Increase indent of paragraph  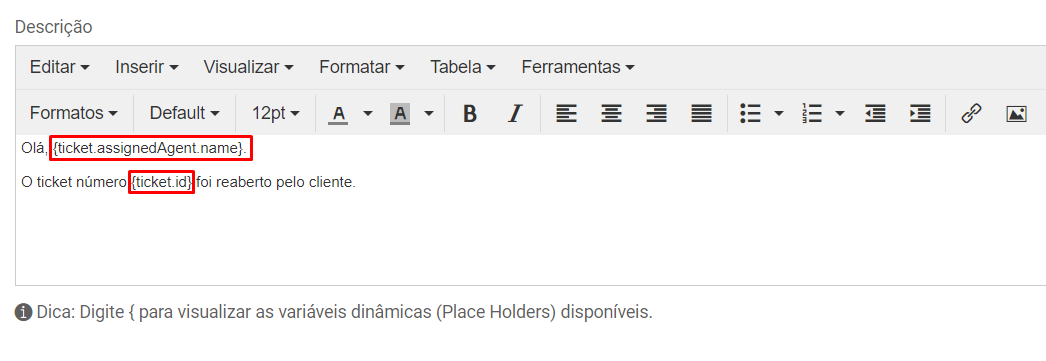pos(920,113)
